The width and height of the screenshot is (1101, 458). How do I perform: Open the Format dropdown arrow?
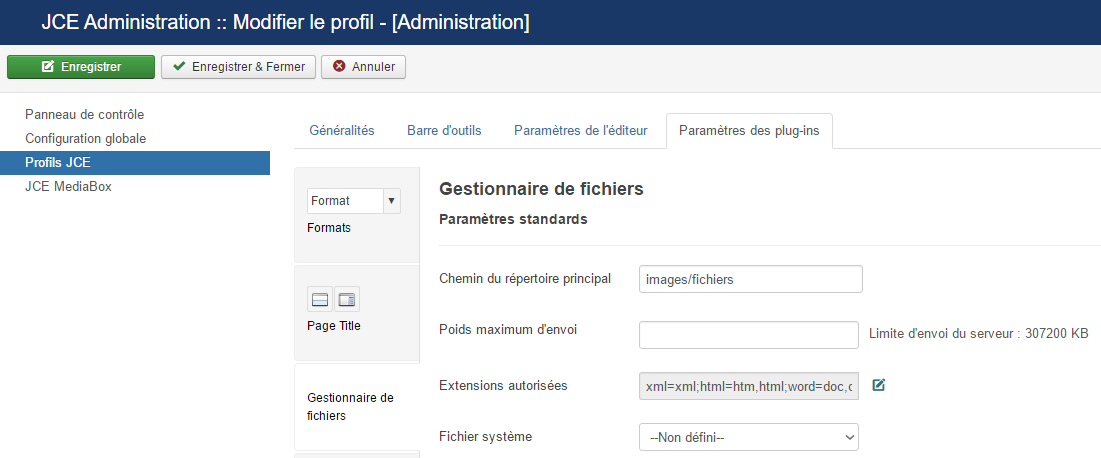coord(392,201)
